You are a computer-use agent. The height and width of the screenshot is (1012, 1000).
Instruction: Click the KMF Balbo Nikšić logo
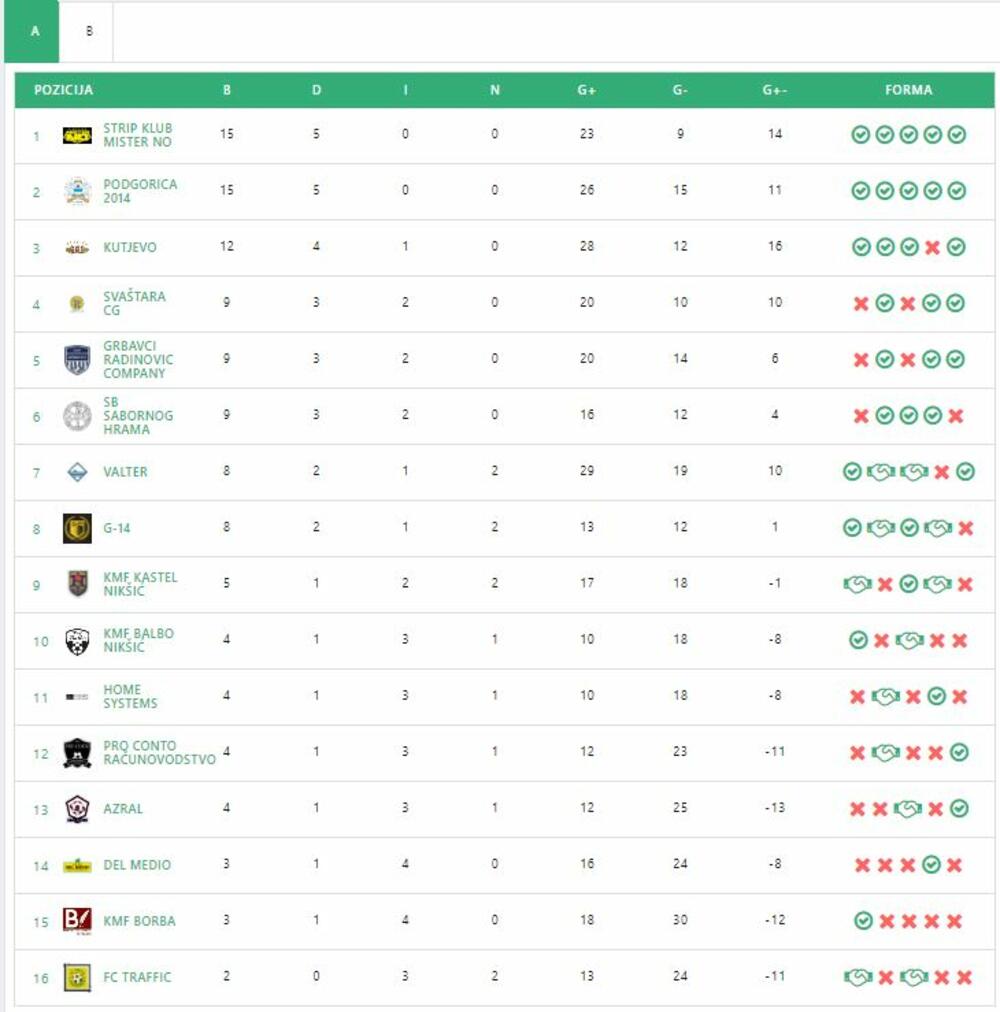tap(77, 641)
